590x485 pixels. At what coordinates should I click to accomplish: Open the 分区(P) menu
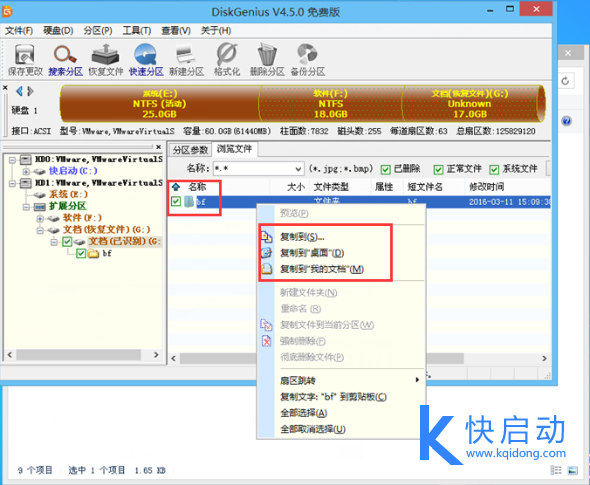click(98, 30)
